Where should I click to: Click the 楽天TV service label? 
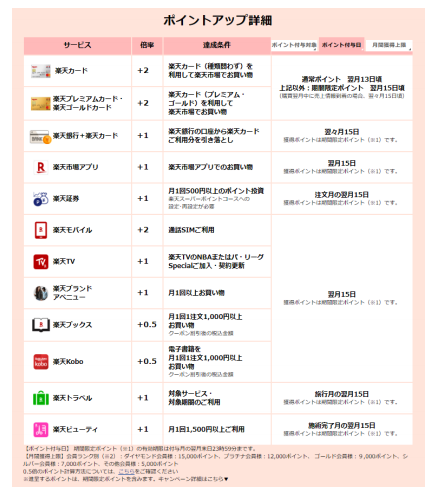click(64, 261)
